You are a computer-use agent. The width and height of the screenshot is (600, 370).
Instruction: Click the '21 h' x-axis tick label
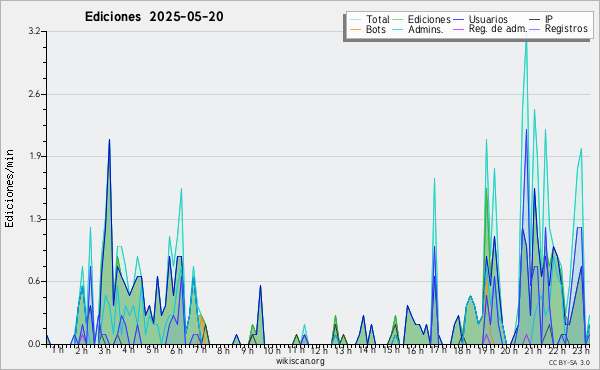(533, 350)
